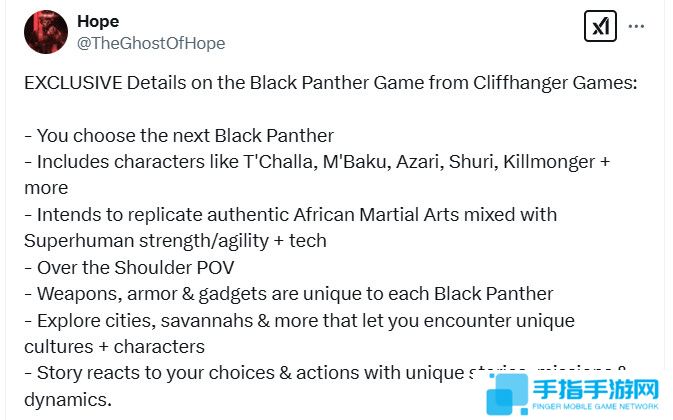Click the blue watermark logo squares icon
The image size is (673, 420).
[507, 394]
